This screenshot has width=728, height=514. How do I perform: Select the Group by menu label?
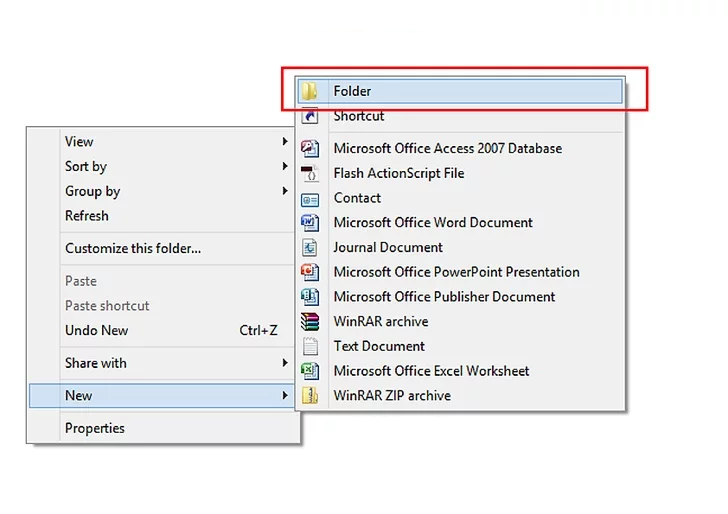(92, 191)
